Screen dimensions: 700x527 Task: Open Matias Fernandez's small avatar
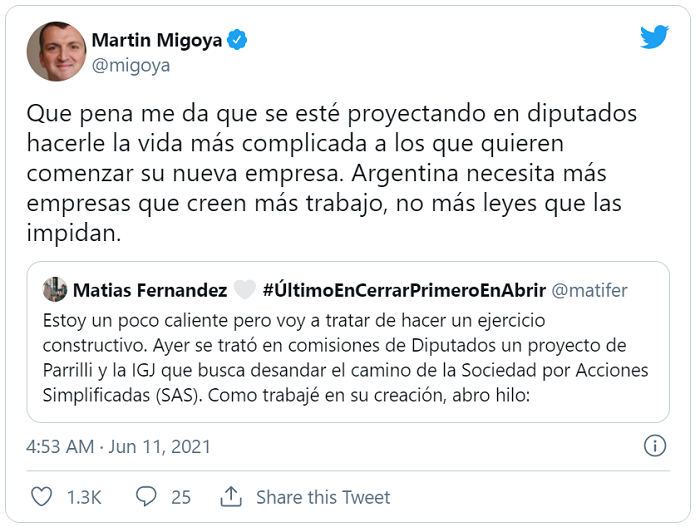point(55,289)
